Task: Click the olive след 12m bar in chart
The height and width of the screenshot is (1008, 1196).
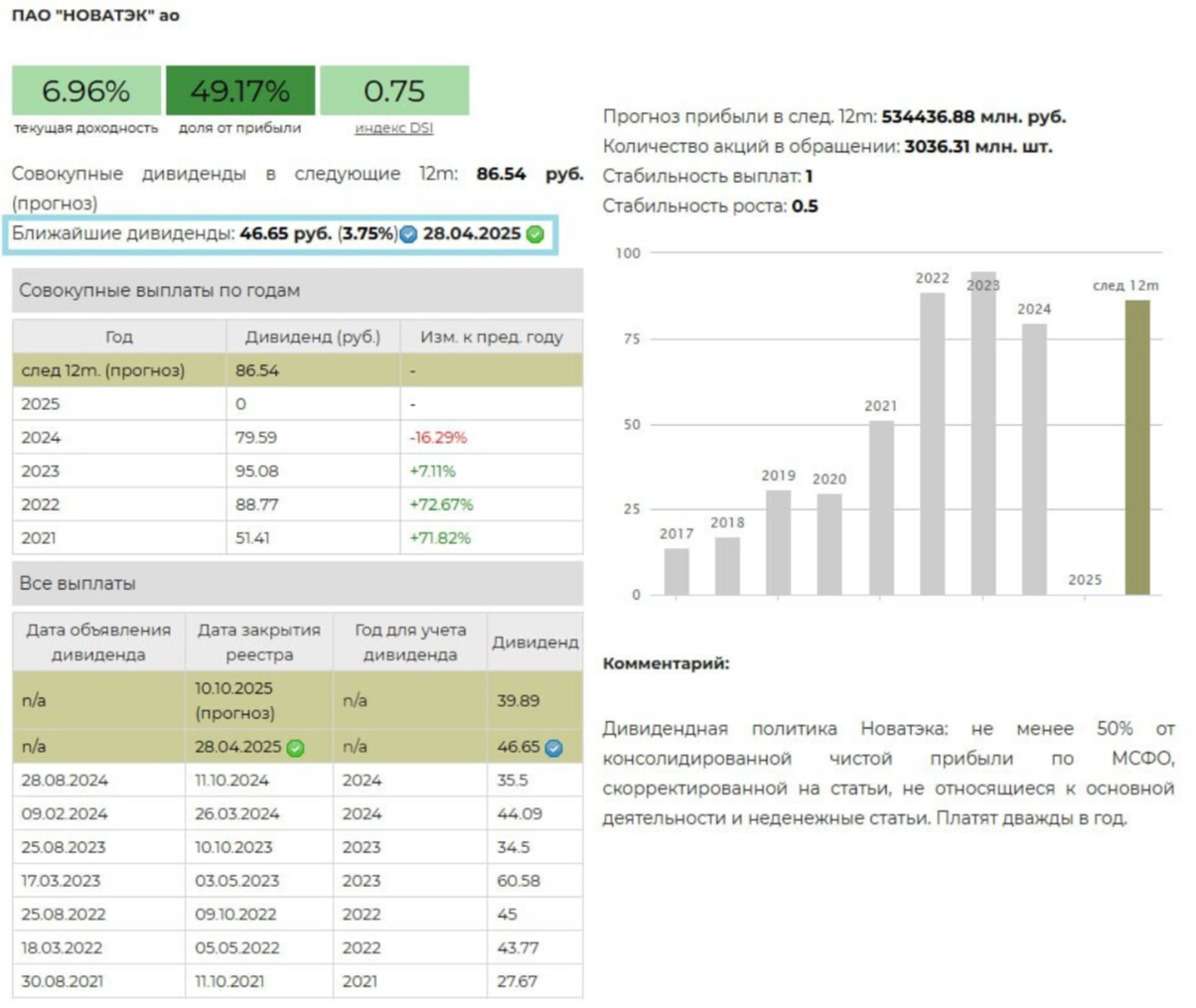Action: point(1137,447)
